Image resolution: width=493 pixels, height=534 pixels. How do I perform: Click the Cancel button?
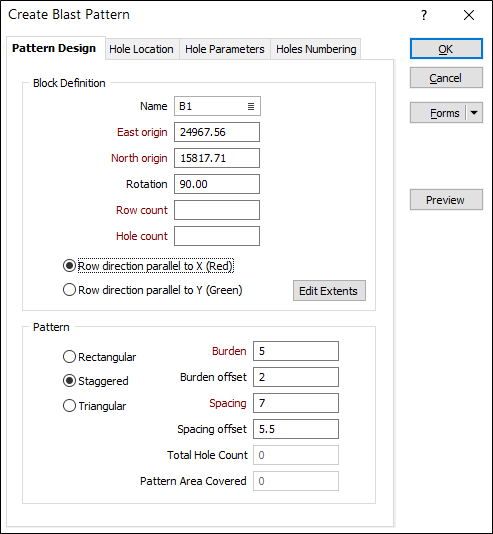(x=446, y=78)
